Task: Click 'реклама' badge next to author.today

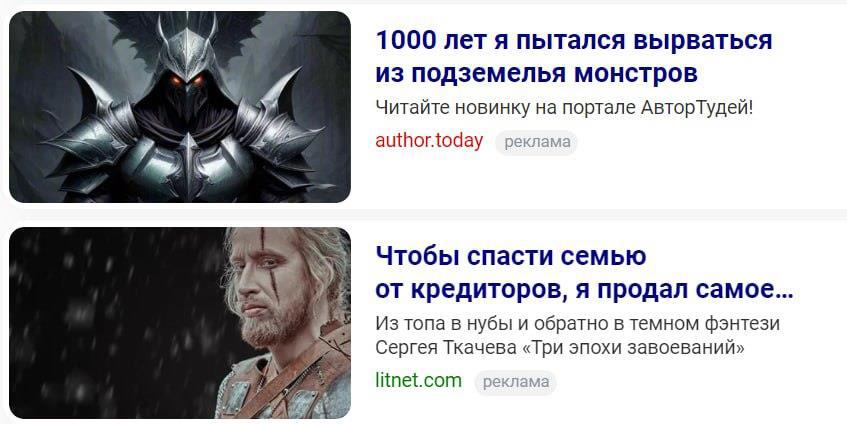Action: tap(536, 143)
